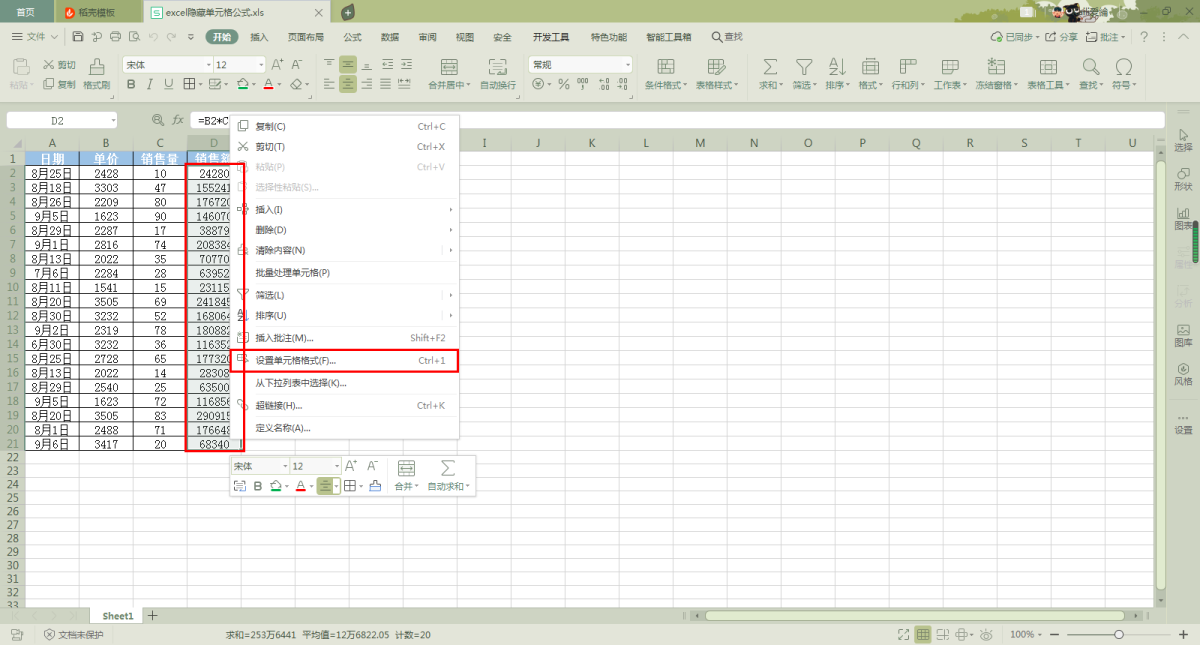Toggle Underline formatting in the ribbon
The width and height of the screenshot is (1200, 645).
pyautogui.click(x=168, y=85)
